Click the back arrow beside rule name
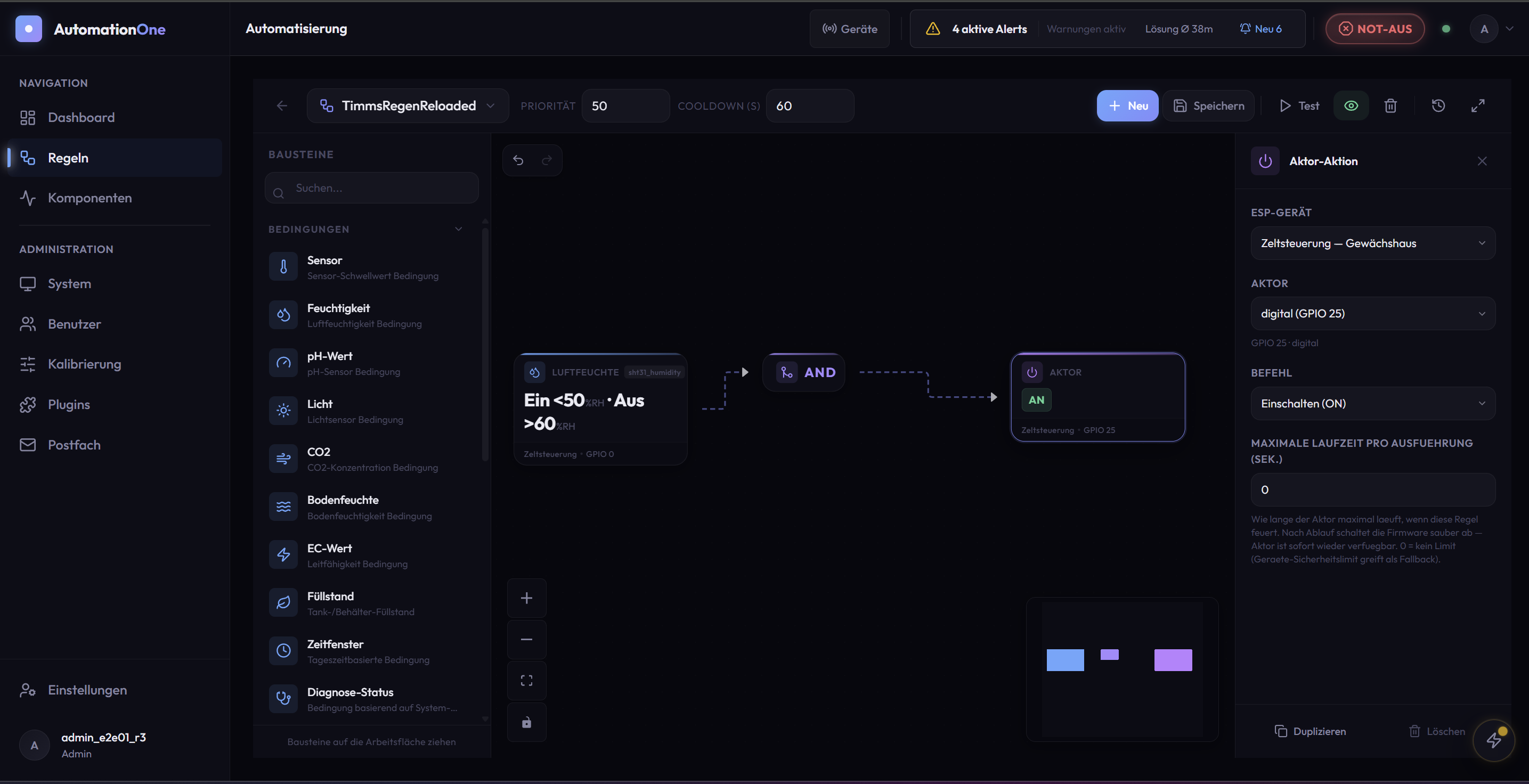The image size is (1529, 784). click(x=282, y=105)
